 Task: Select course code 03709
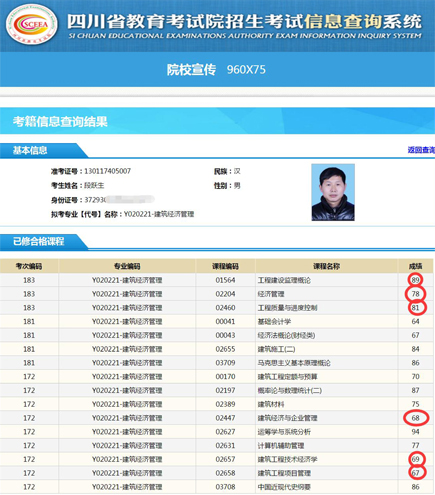pyautogui.click(x=225, y=363)
